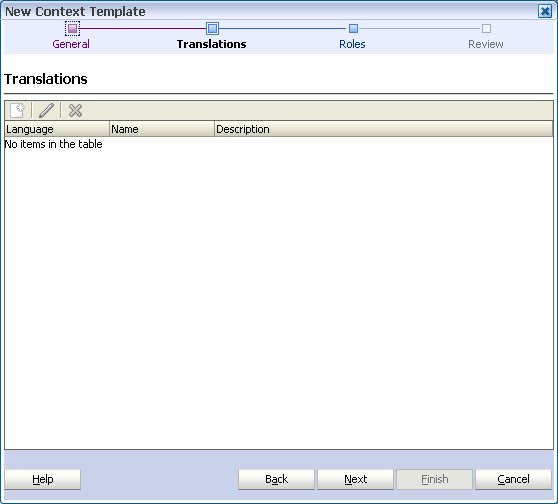558x504 pixels.
Task: Click the New Context Template title text
Action: (75, 11)
